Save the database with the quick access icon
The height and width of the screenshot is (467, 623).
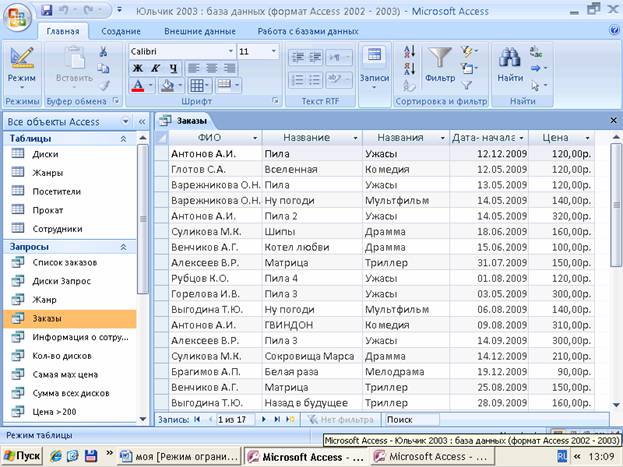click(47, 10)
